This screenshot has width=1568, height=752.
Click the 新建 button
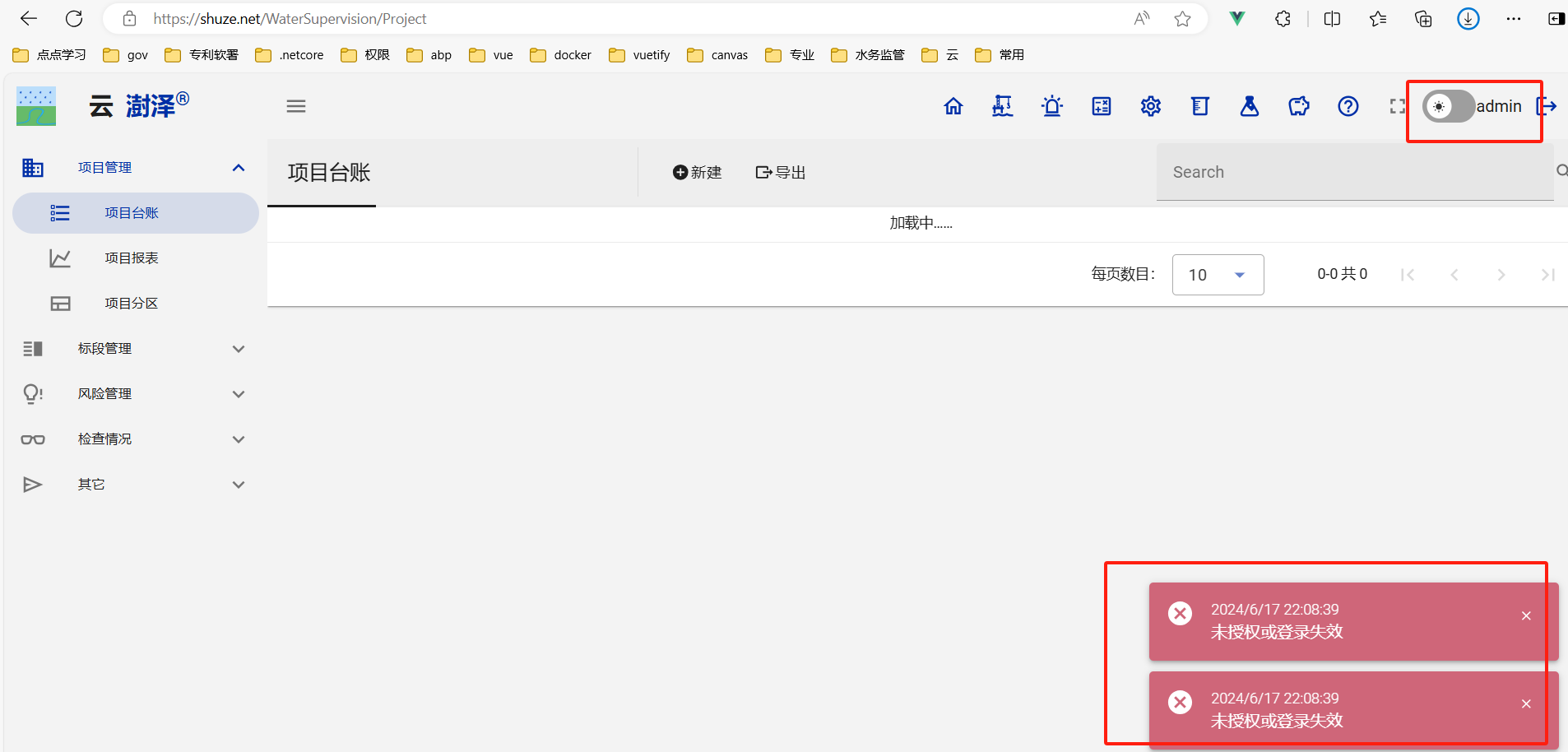pos(697,172)
